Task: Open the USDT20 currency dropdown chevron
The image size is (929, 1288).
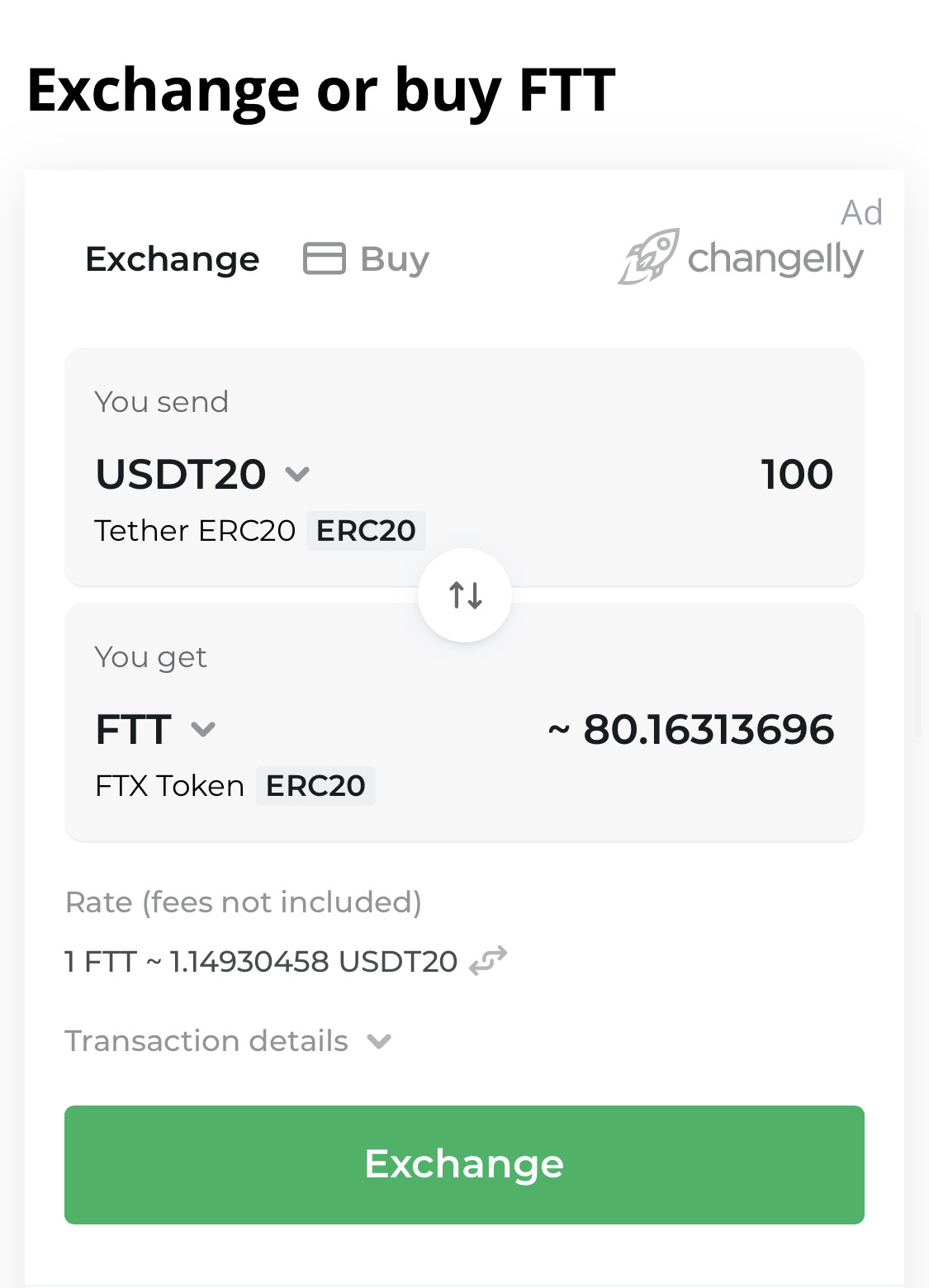Action: (x=297, y=474)
